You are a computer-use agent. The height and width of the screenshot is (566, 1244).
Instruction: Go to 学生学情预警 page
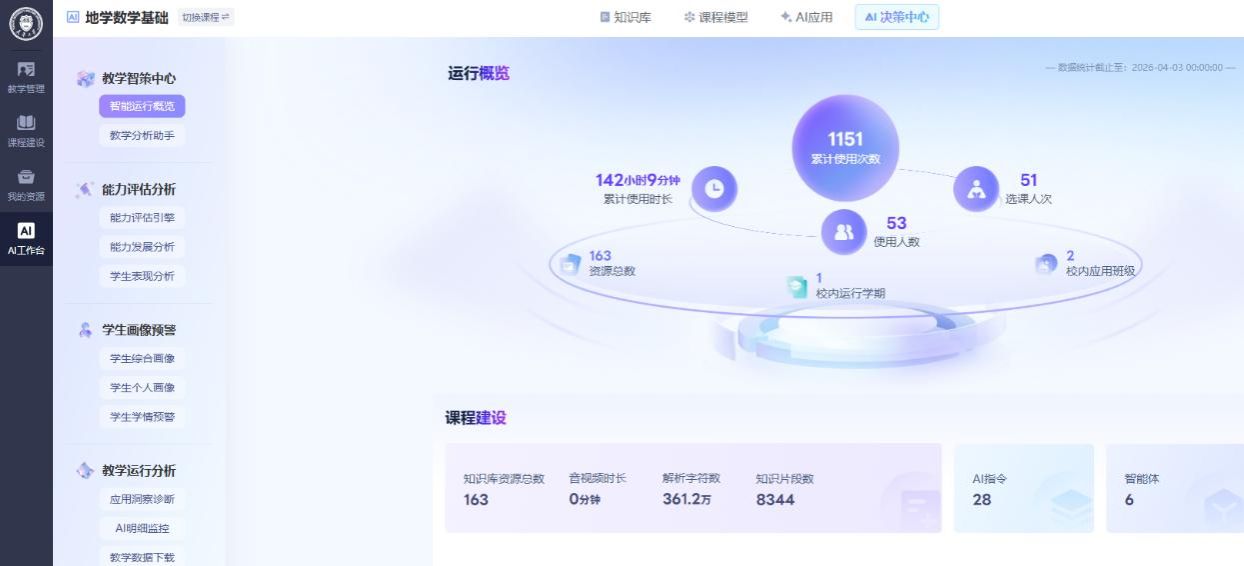click(142, 416)
